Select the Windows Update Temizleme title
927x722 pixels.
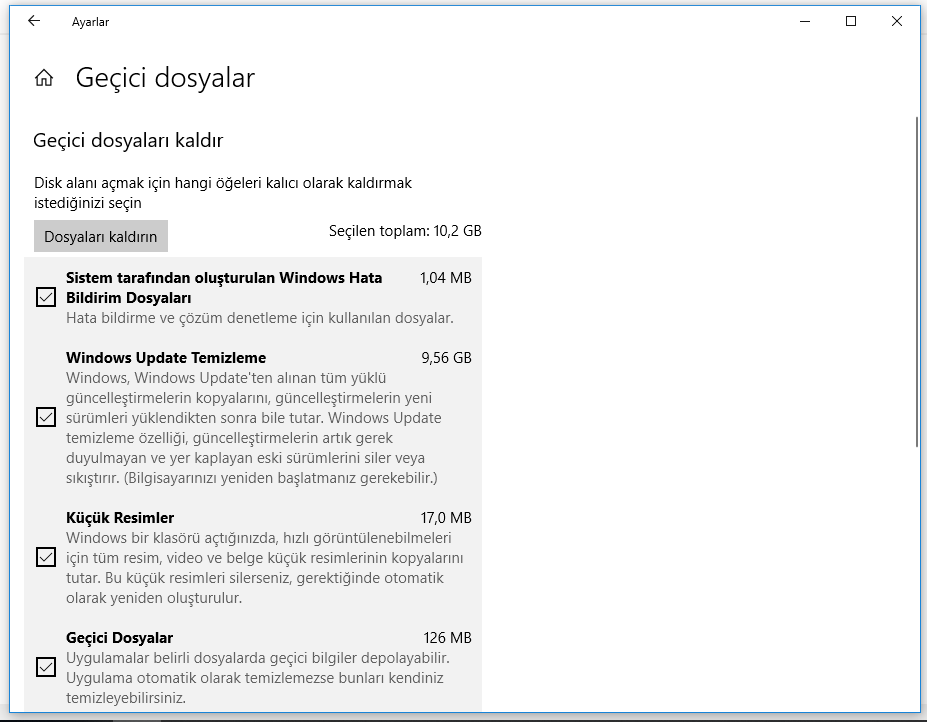click(x=166, y=358)
